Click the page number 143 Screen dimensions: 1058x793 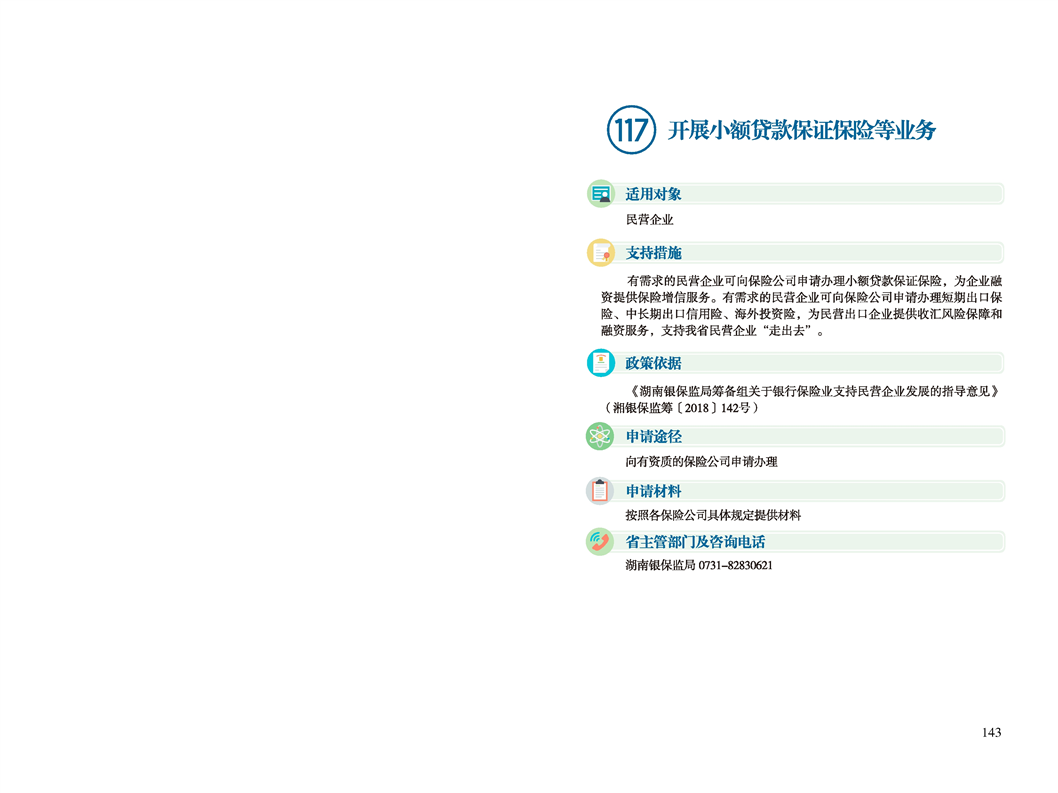click(x=991, y=732)
